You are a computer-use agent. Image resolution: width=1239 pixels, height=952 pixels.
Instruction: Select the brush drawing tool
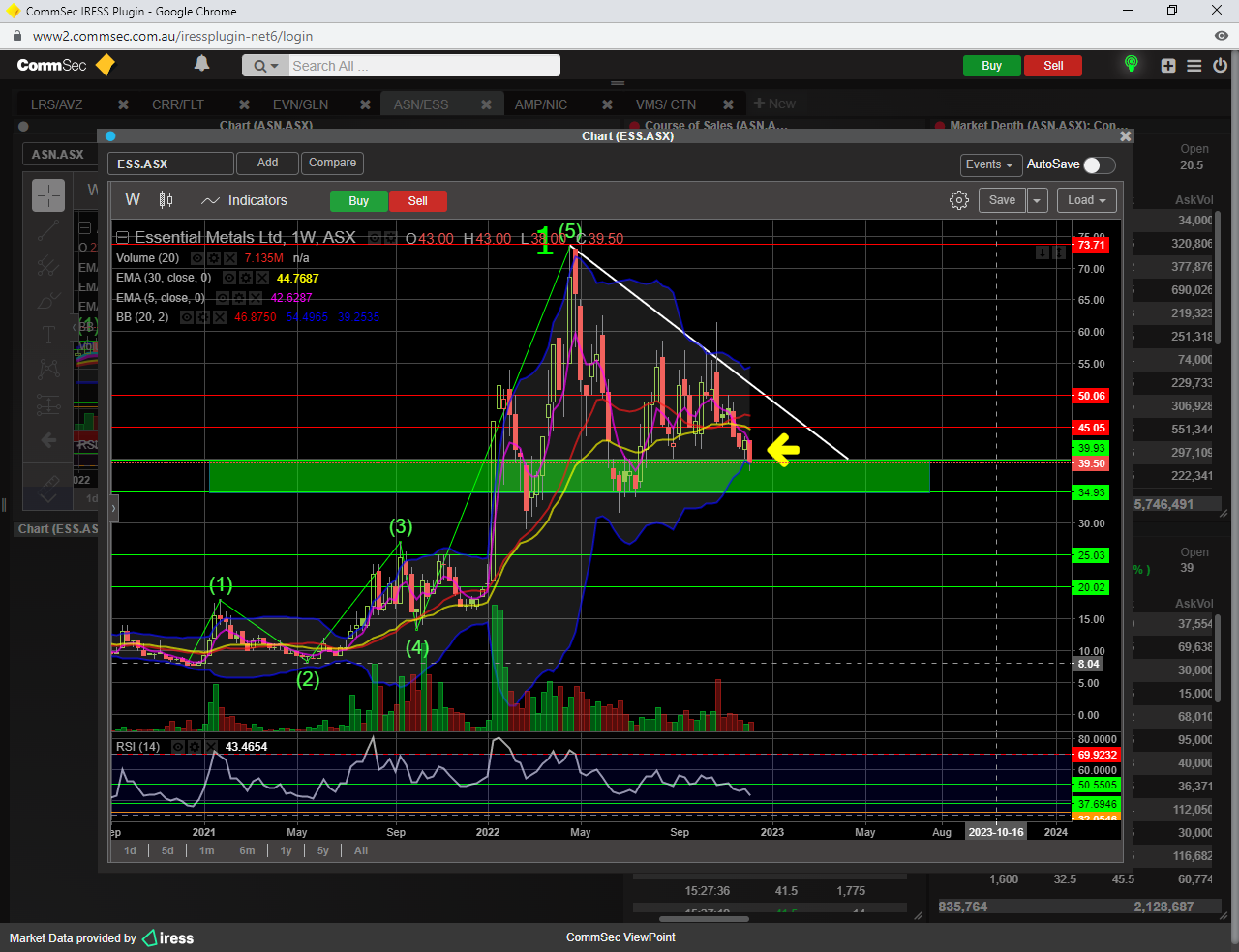tap(48, 301)
